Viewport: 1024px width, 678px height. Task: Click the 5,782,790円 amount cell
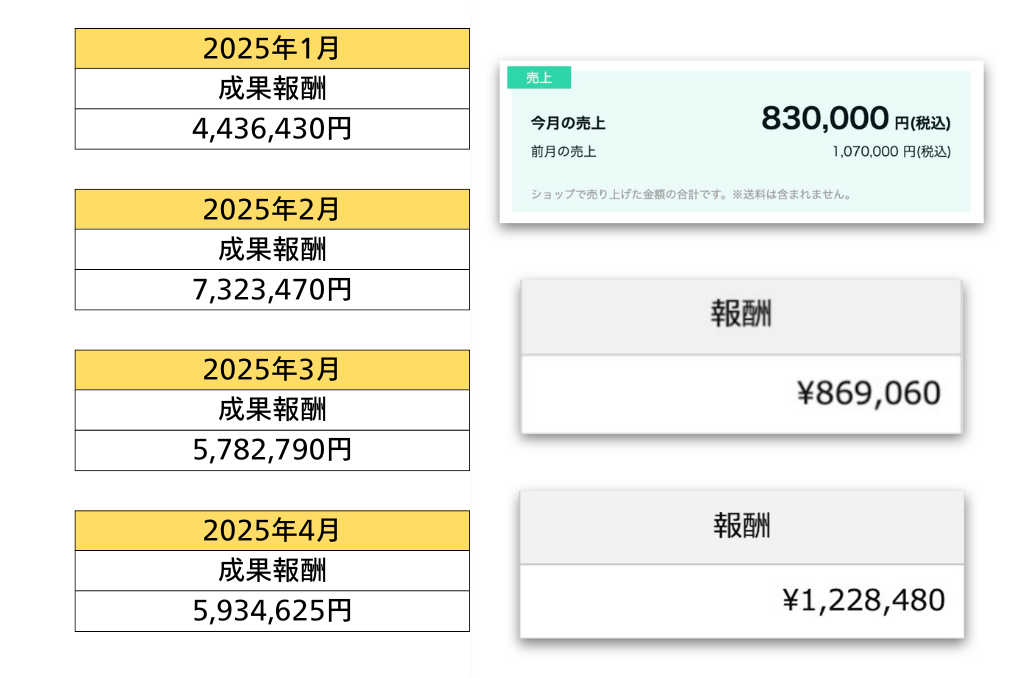click(x=272, y=450)
